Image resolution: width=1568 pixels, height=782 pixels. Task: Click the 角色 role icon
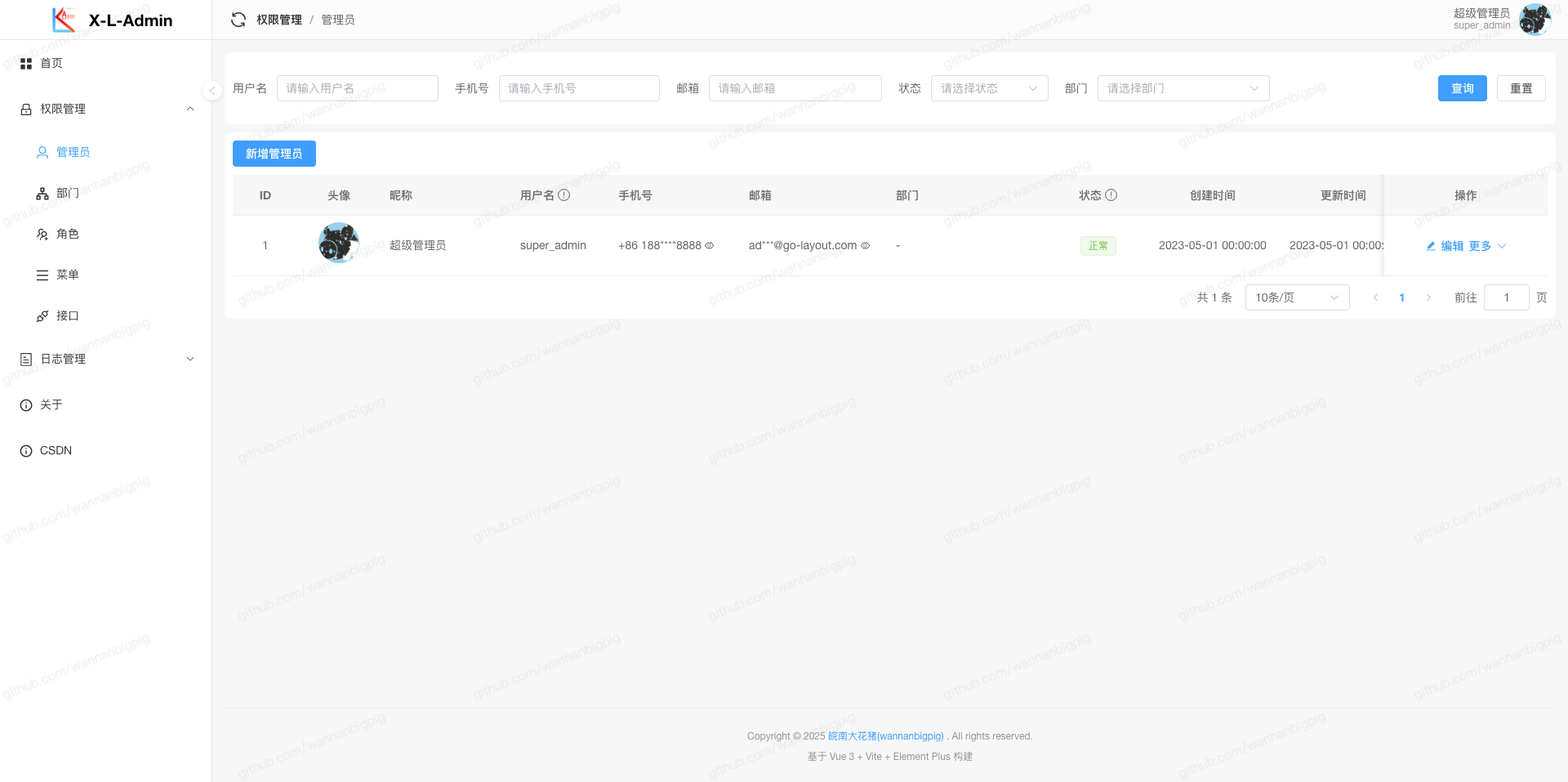[x=42, y=234]
